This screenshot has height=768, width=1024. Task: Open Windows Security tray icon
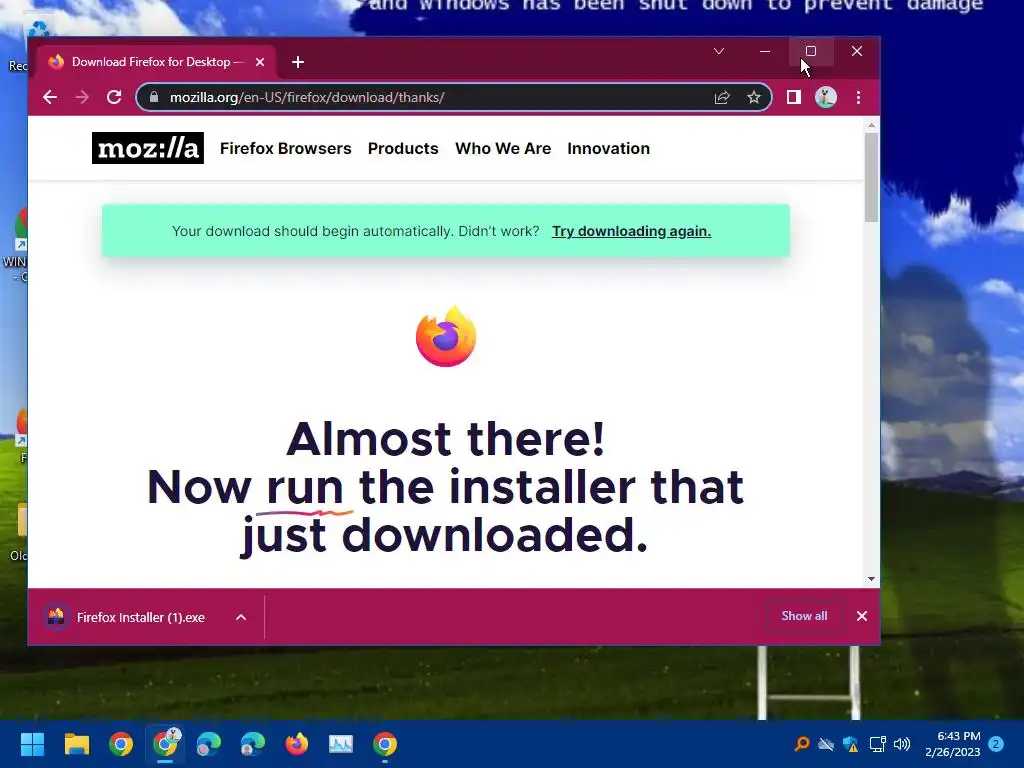pos(850,744)
